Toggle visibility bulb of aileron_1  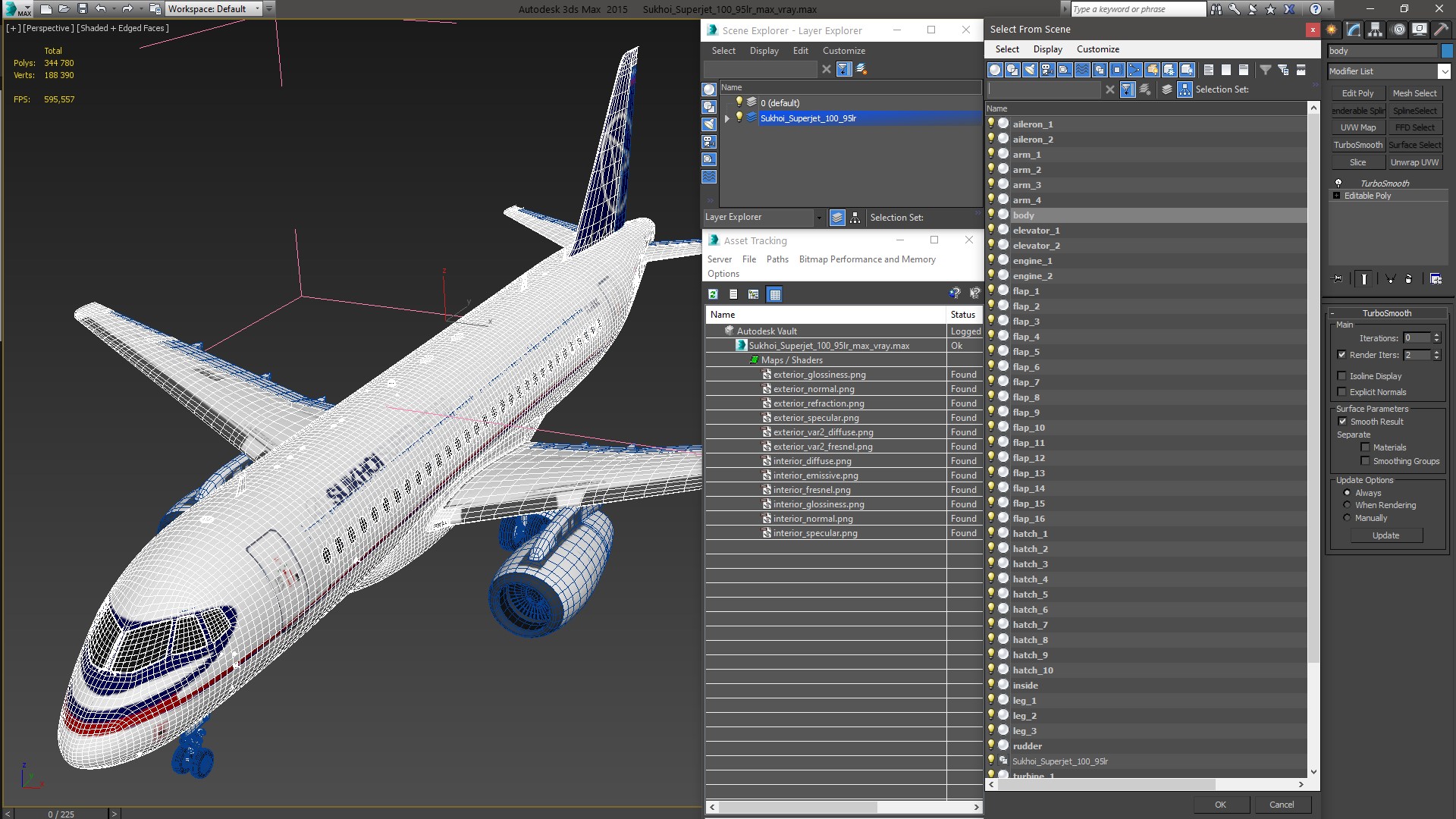(x=991, y=124)
